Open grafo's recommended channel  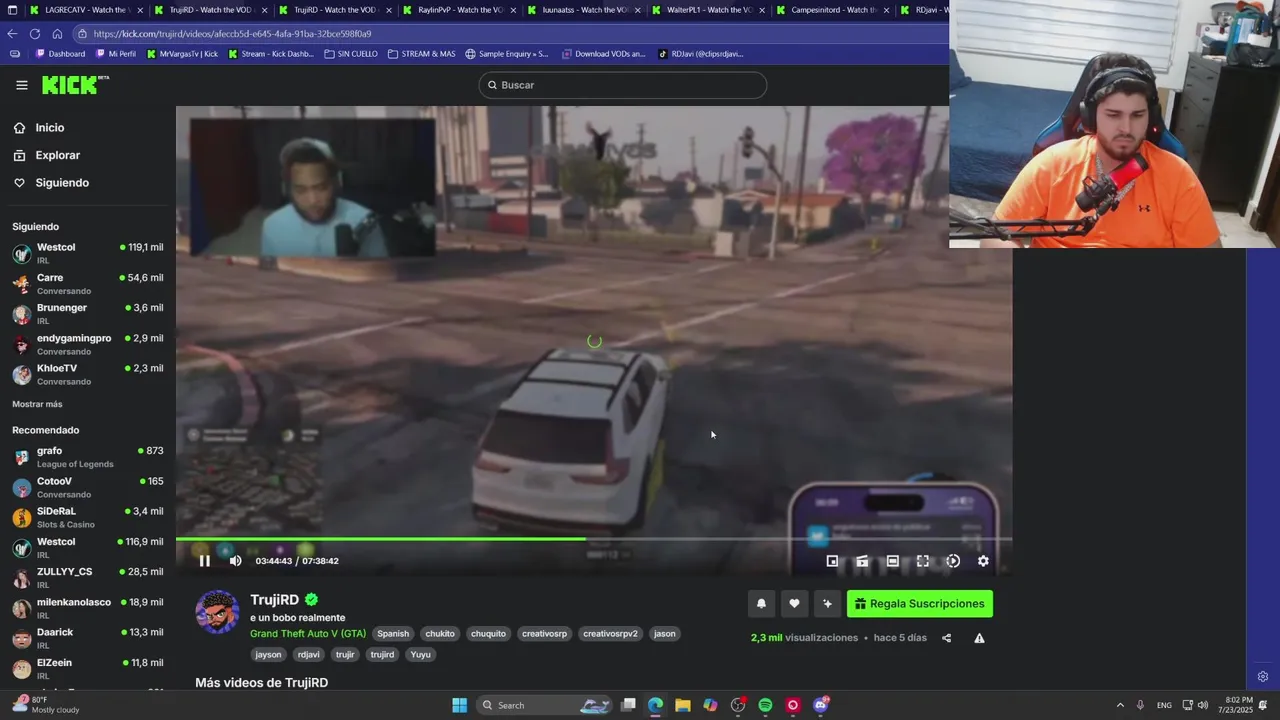(88, 457)
